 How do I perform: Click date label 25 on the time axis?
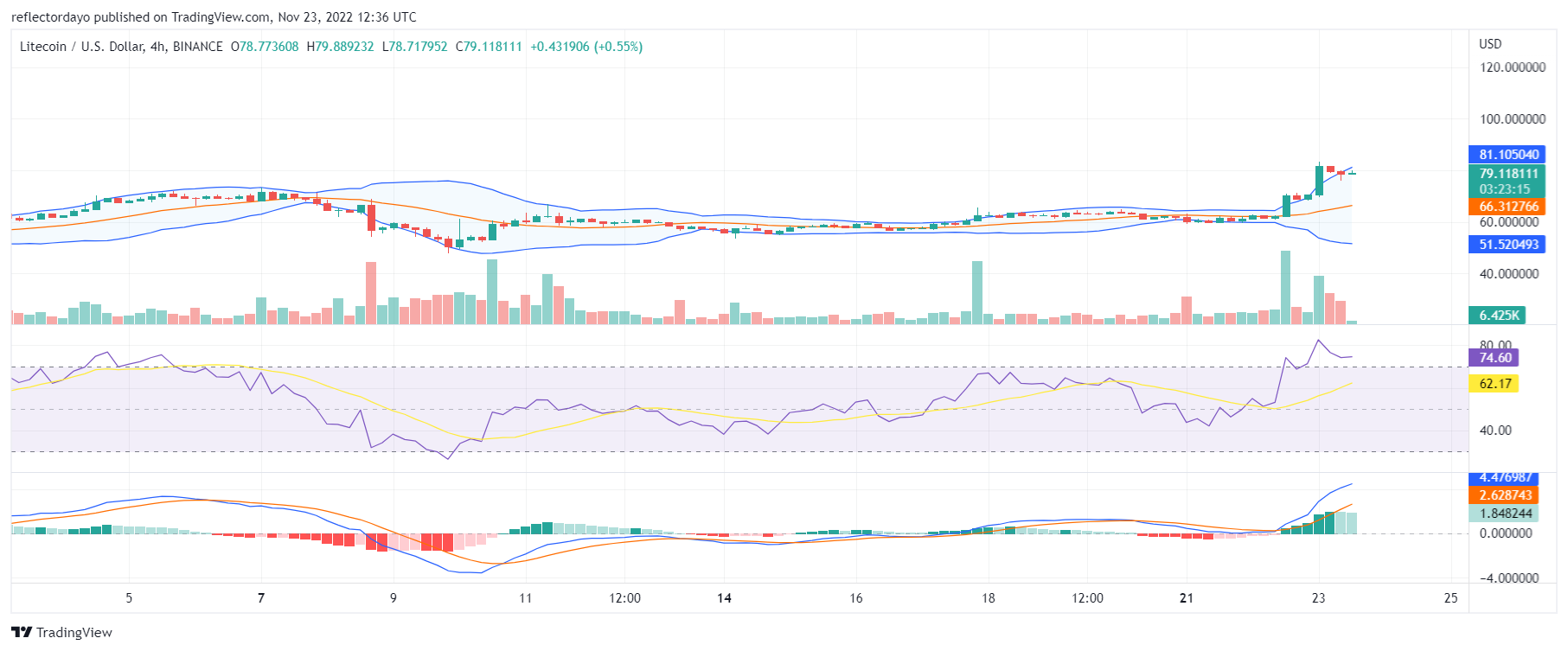[x=1451, y=598]
